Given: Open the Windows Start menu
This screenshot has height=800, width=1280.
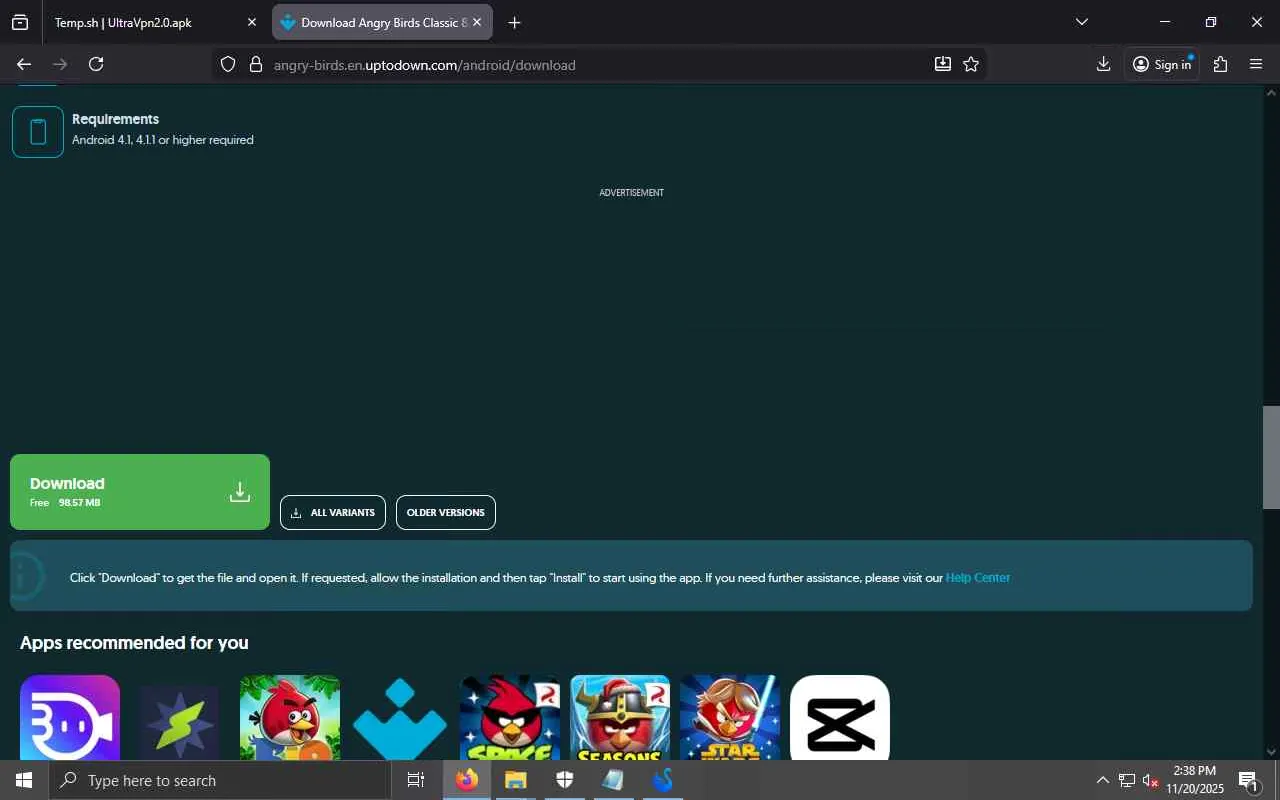Looking at the screenshot, I should coord(24,780).
